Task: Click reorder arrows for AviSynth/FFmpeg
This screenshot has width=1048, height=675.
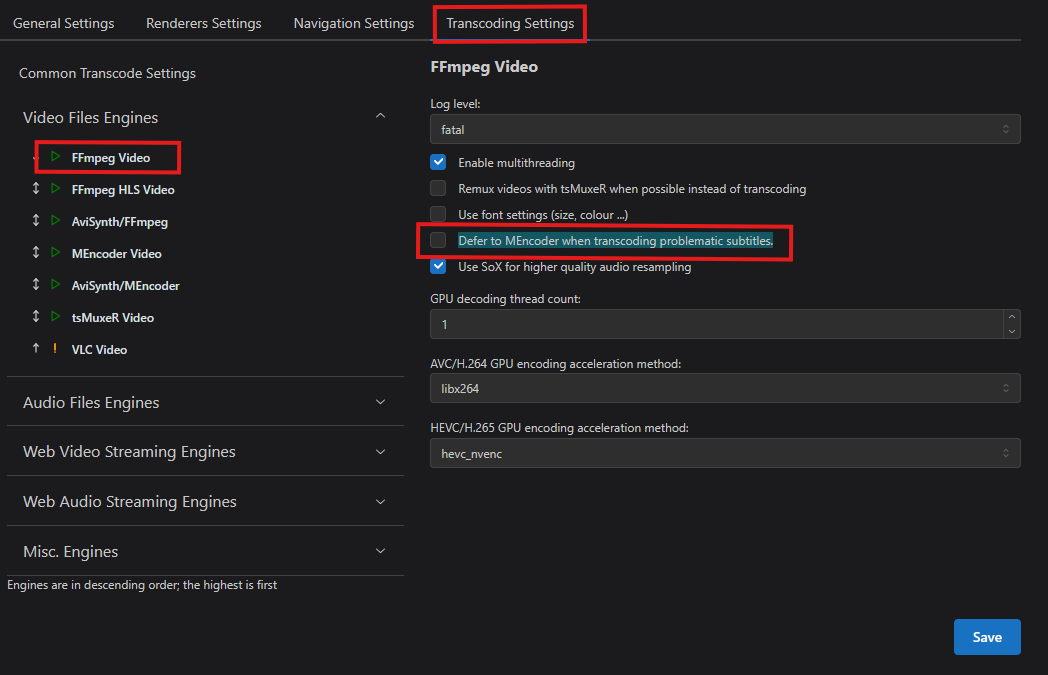Action: [x=36, y=221]
